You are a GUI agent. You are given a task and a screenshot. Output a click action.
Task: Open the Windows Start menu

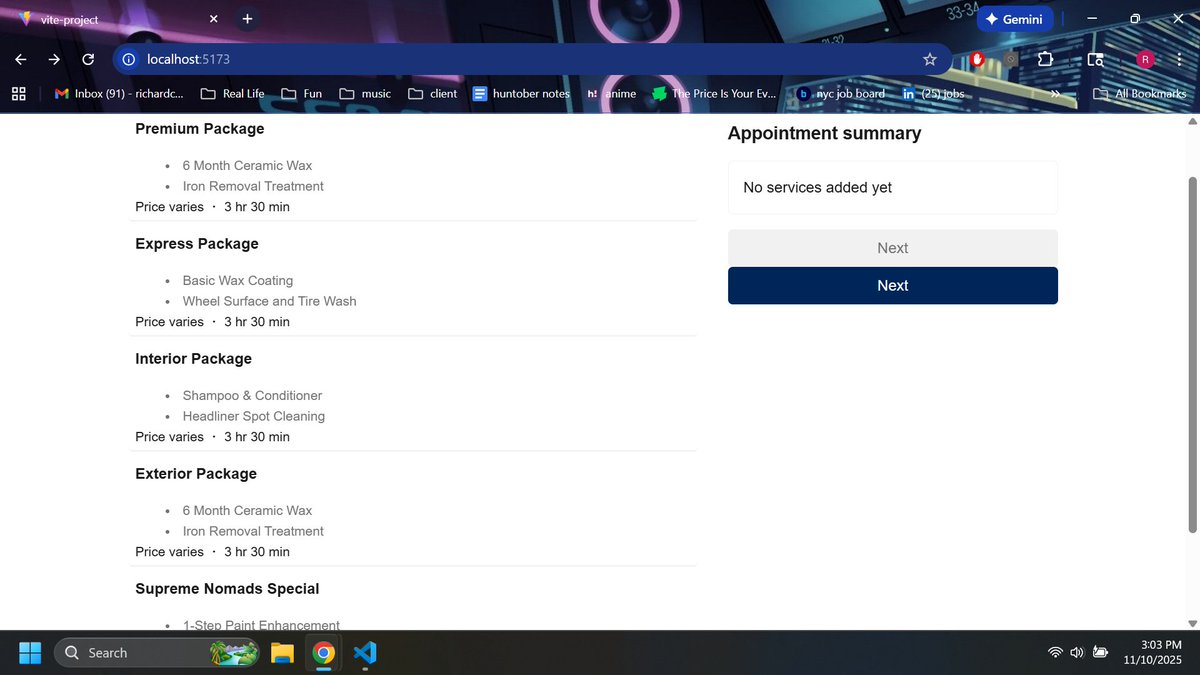(x=29, y=653)
